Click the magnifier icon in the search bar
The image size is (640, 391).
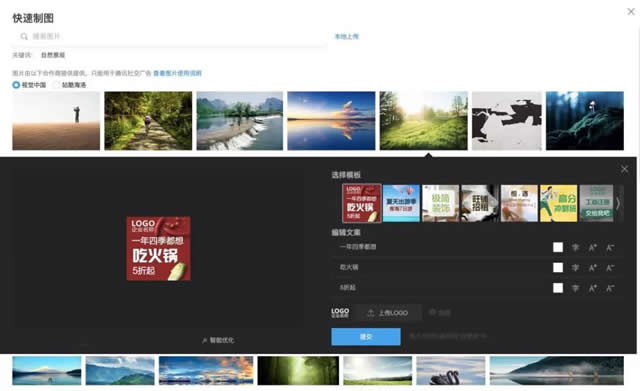point(24,36)
